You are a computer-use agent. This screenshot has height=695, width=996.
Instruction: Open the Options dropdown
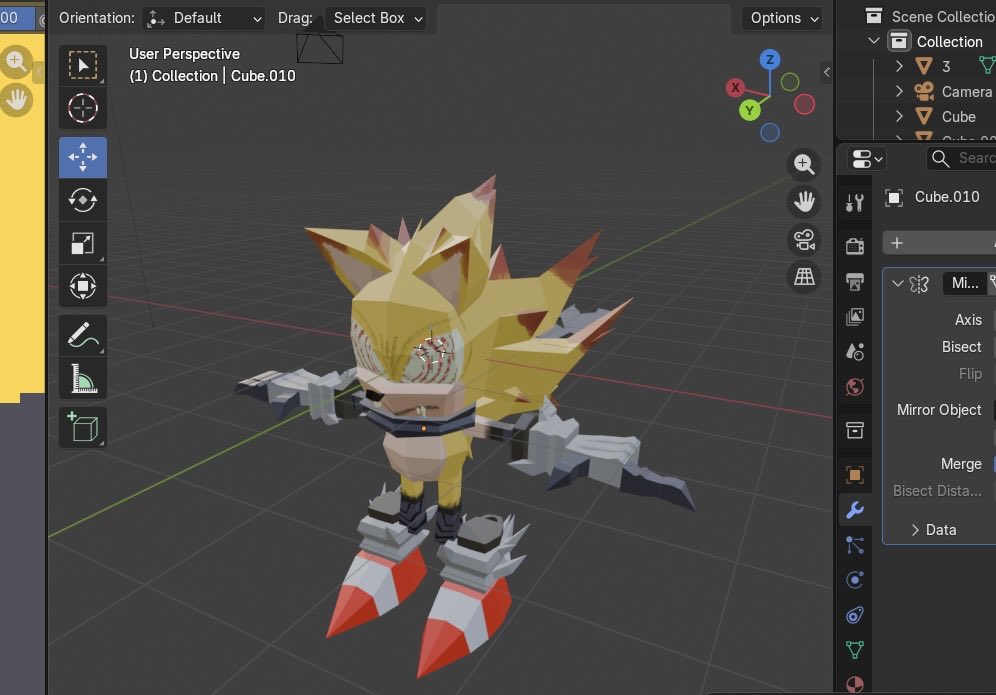click(x=782, y=18)
